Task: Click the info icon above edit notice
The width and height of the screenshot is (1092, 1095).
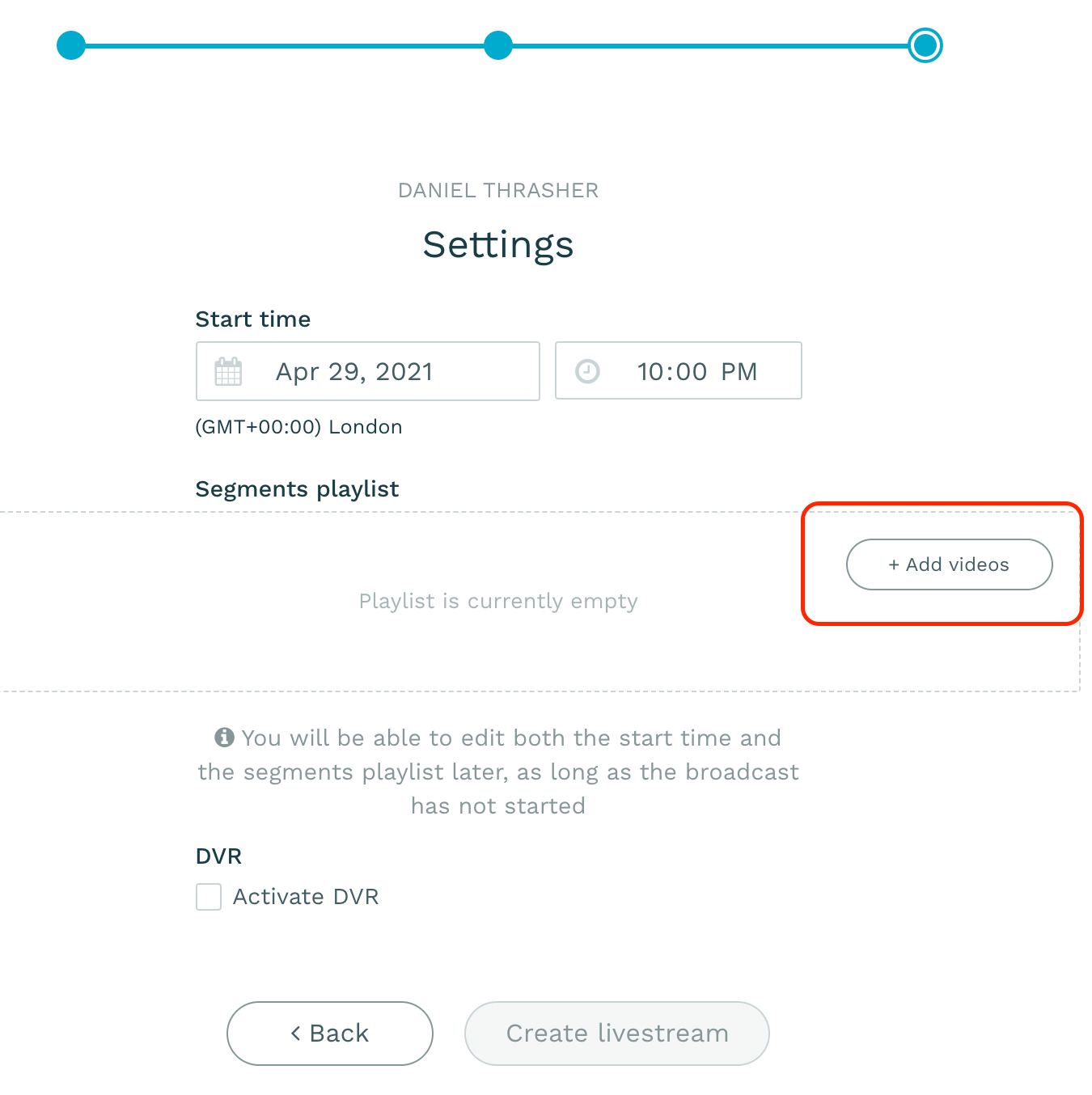Action: click(x=224, y=738)
